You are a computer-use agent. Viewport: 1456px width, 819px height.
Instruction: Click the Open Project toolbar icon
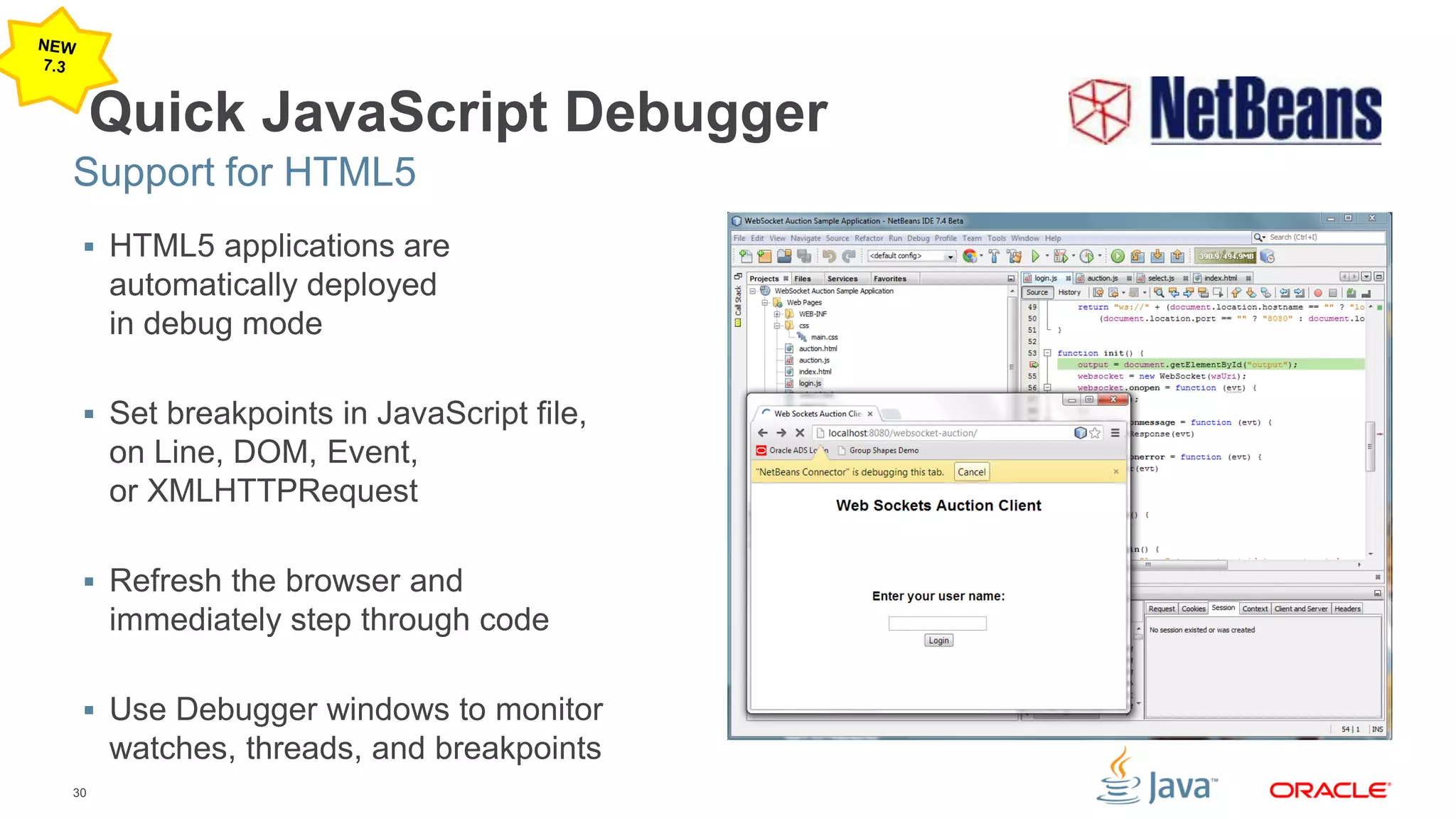click(784, 256)
